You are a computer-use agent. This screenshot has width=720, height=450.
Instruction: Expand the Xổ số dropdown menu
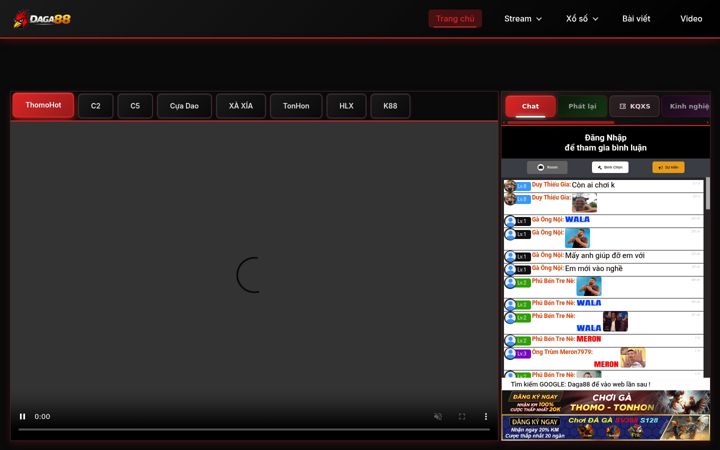point(582,19)
